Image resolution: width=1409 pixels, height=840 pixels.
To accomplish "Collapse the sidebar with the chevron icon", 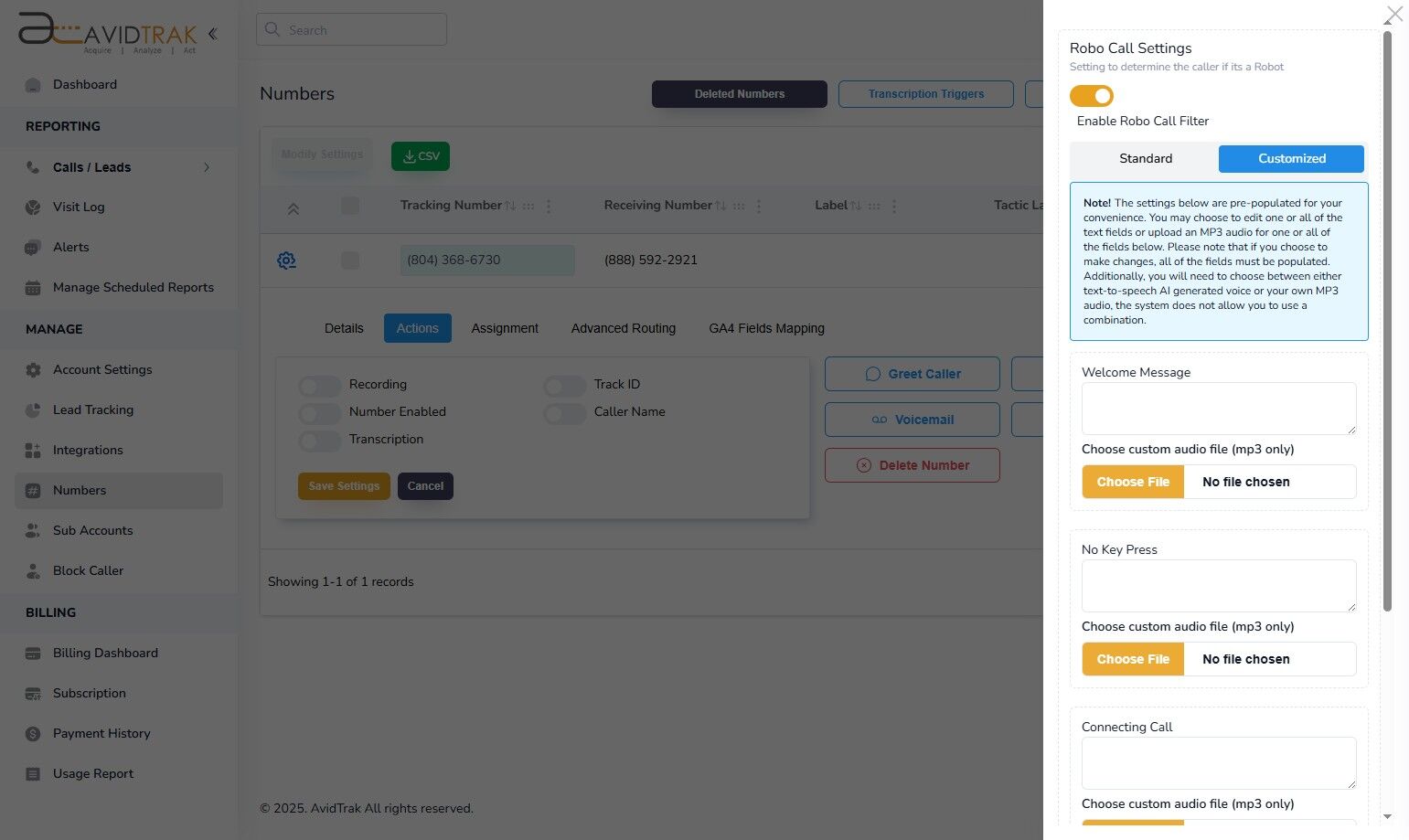I will click(212, 33).
